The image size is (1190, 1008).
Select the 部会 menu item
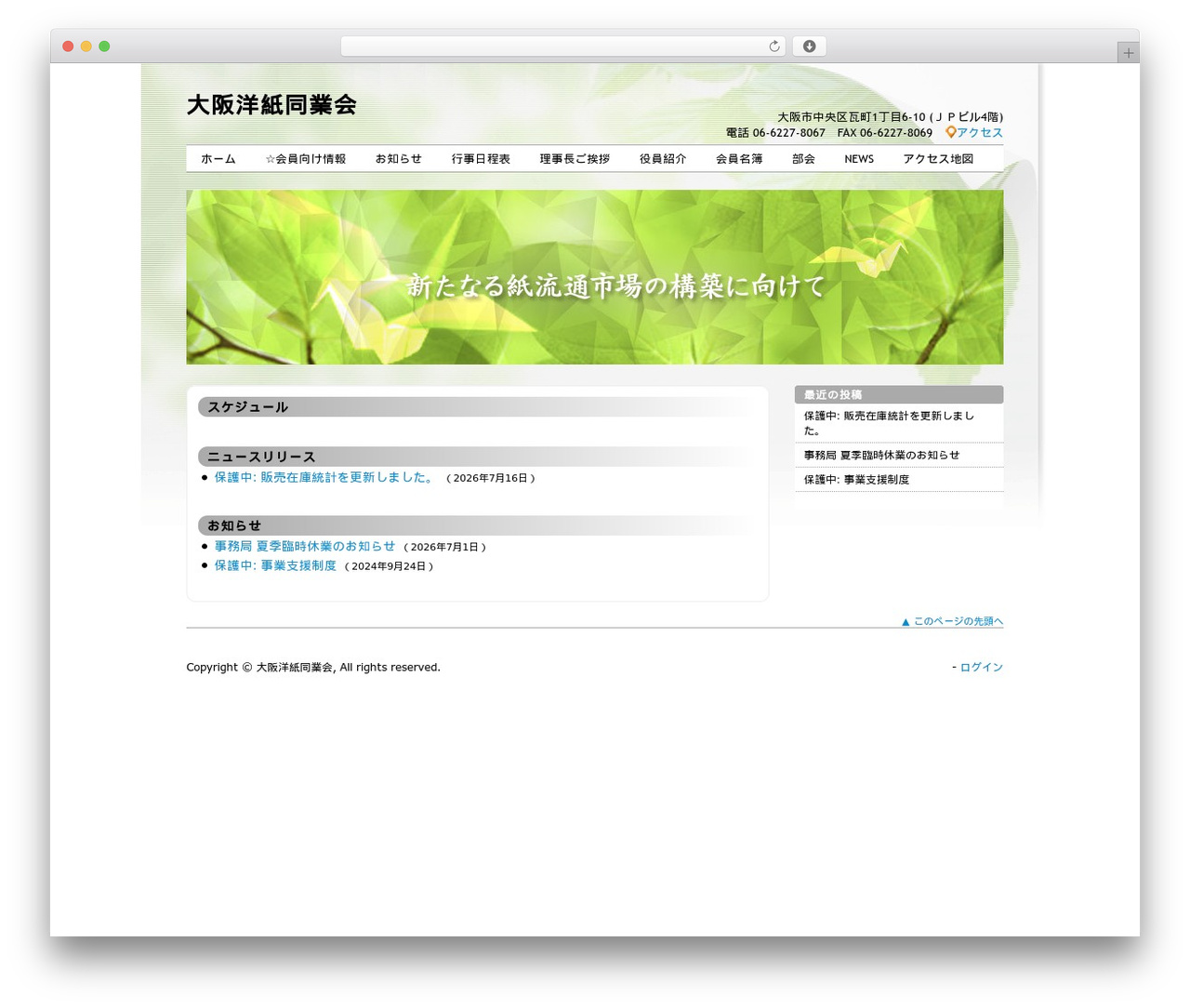(x=803, y=159)
